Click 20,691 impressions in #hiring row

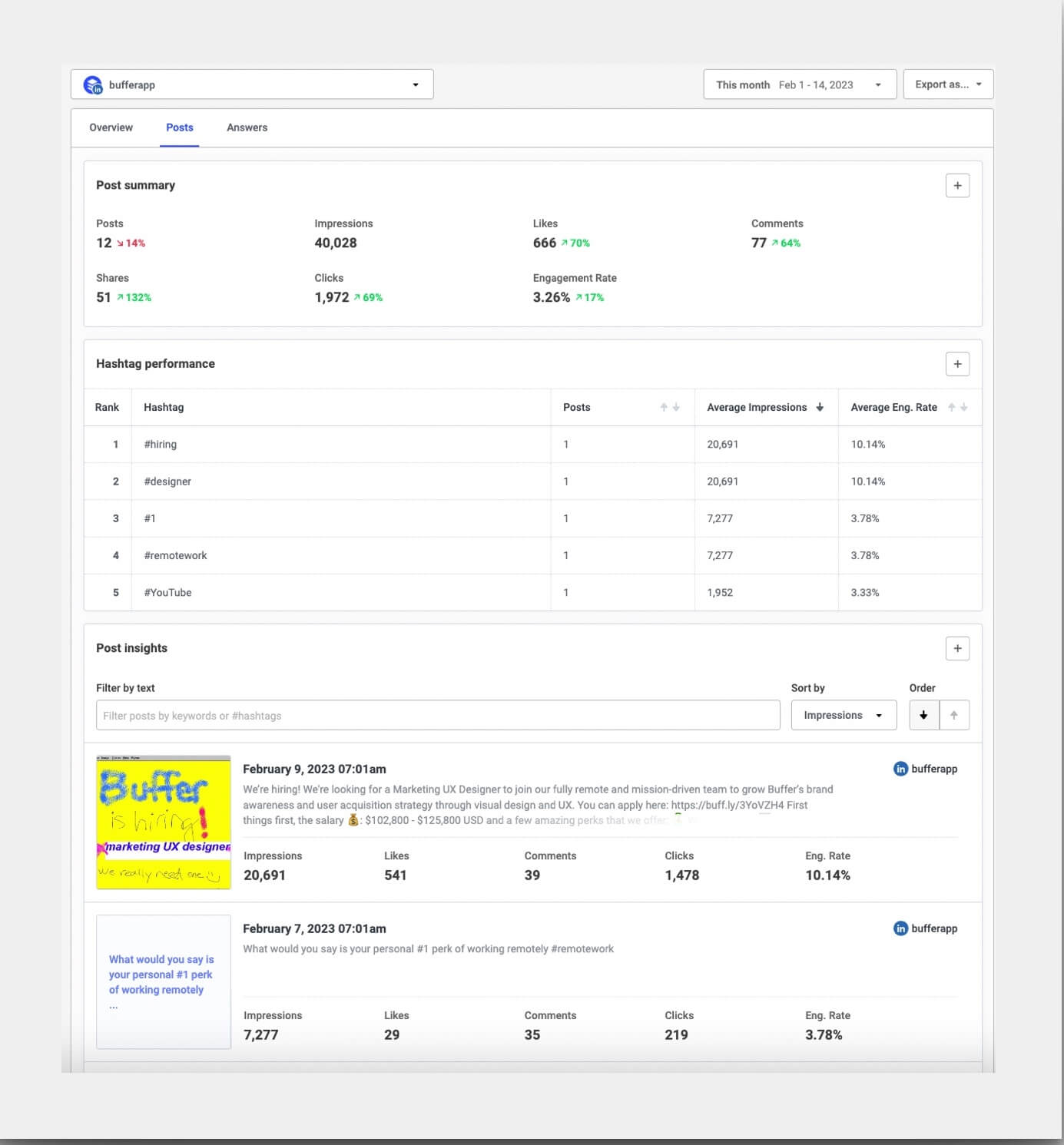[x=723, y=444]
